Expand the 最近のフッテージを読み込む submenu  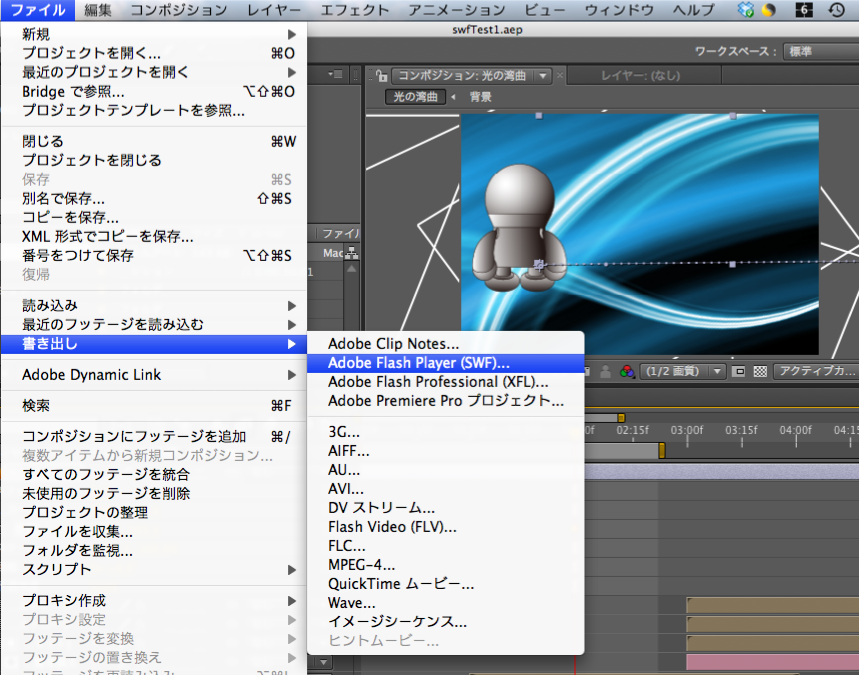pos(153,325)
